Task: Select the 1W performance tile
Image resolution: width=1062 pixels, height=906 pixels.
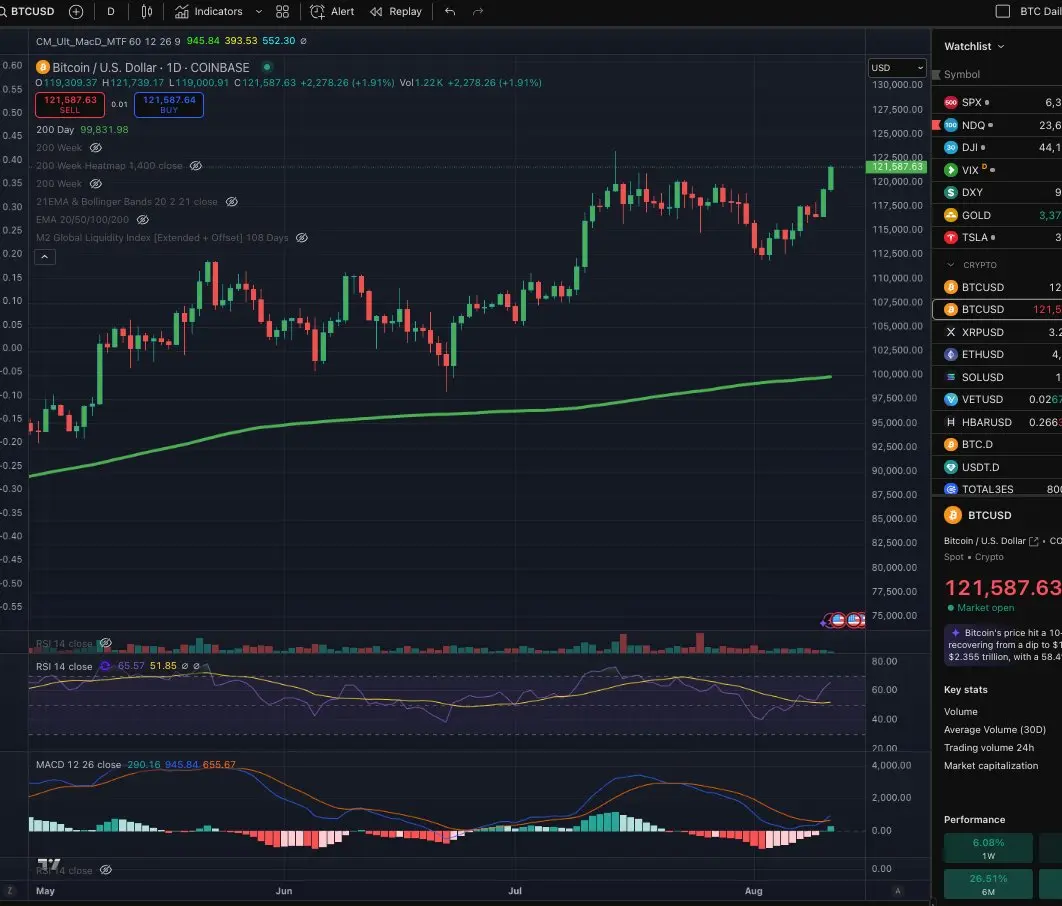Action: pos(988,848)
